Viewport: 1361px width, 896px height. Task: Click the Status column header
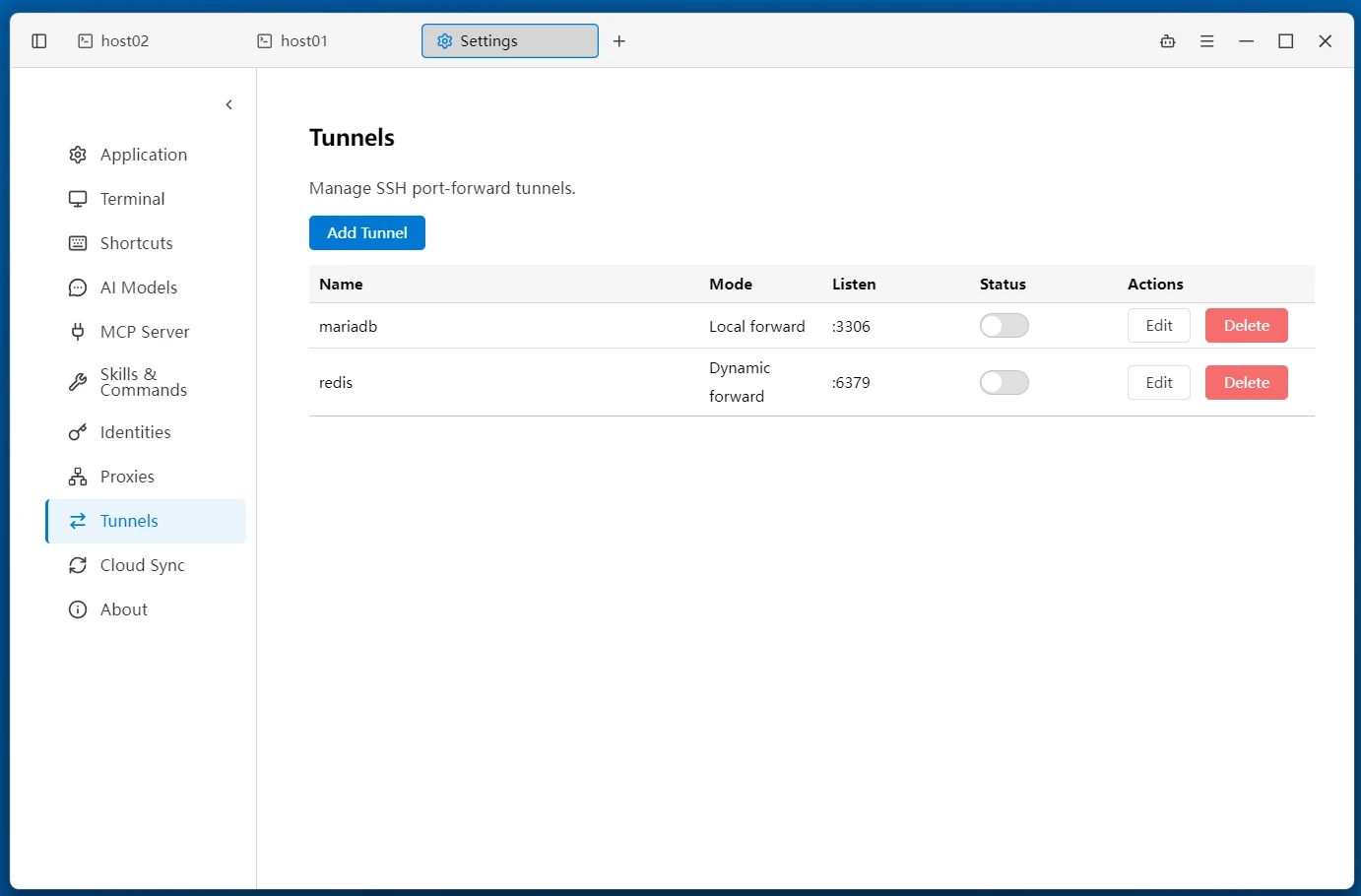click(1003, 285)
